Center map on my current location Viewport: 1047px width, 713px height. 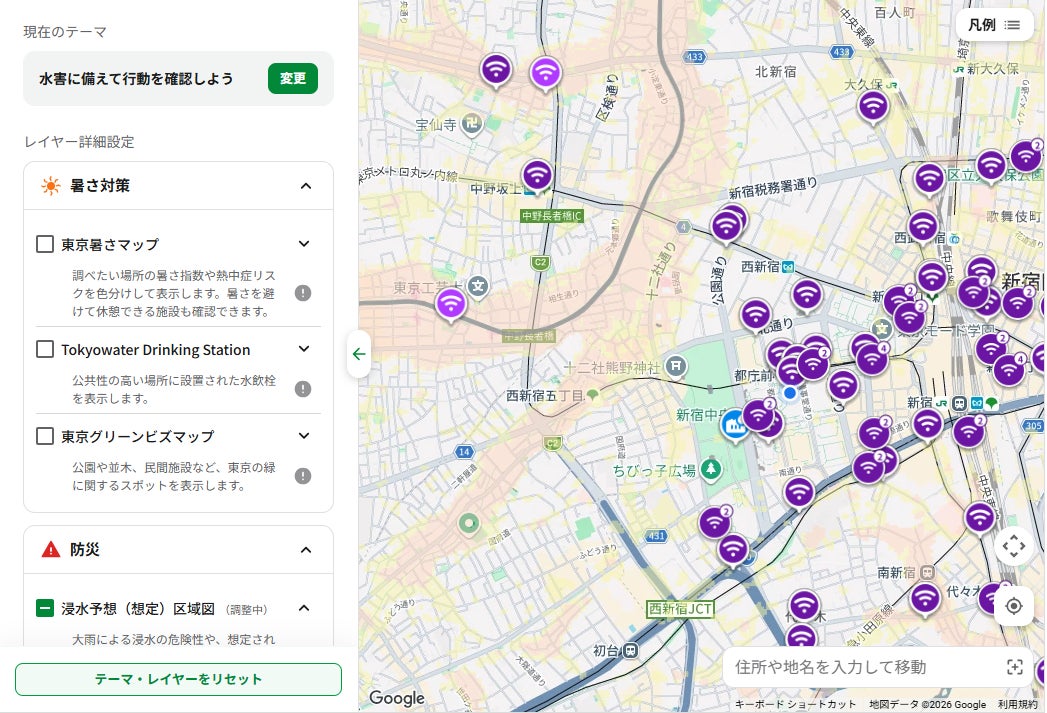pos(1014,606)
